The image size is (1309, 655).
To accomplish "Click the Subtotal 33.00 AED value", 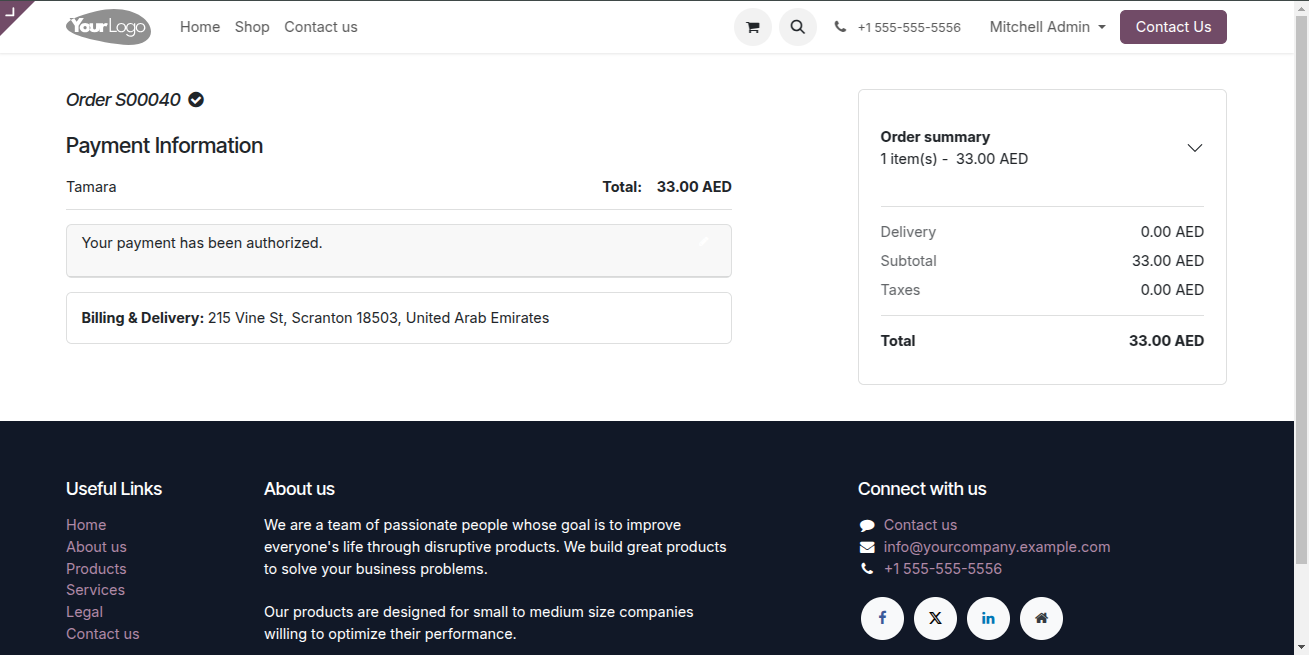I will [1168, 261].
